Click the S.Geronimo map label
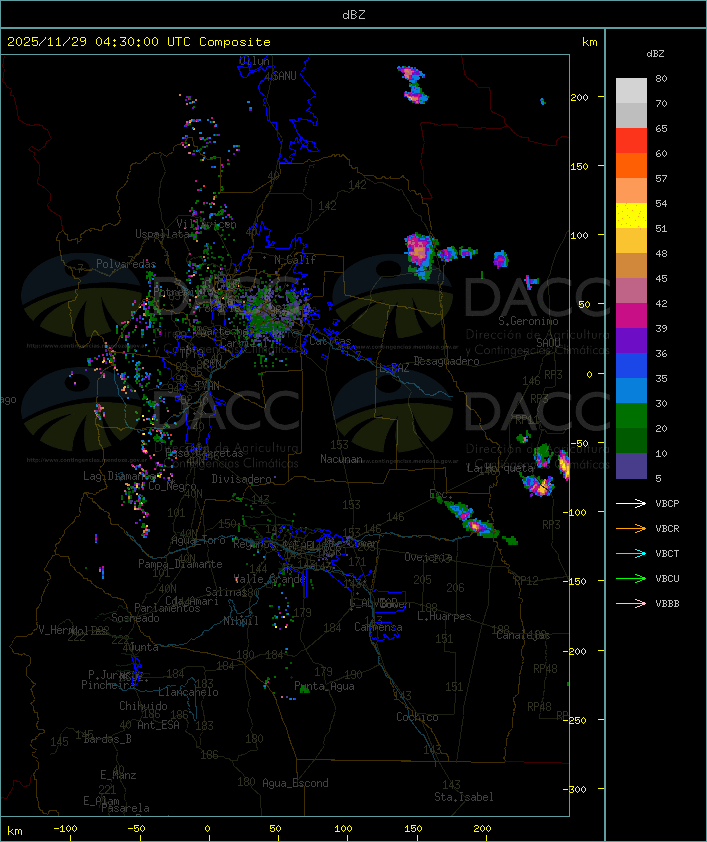Image resolution: width=707 pixels, height=842 pixels. (x=528, y=321)
